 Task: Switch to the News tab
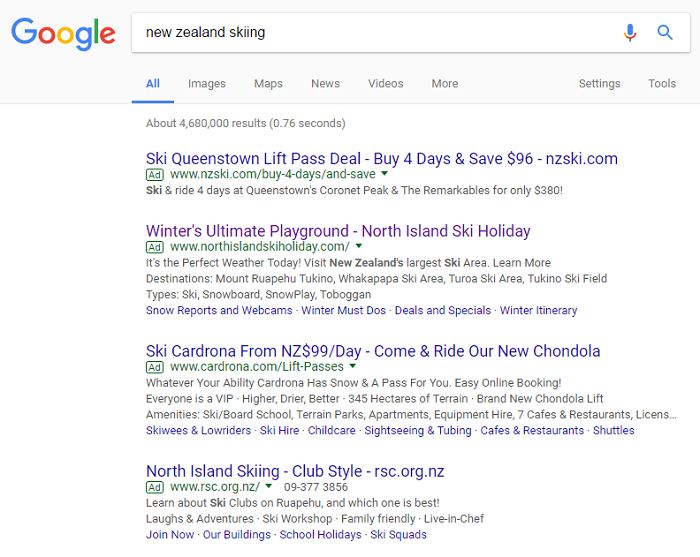(325, 83)
